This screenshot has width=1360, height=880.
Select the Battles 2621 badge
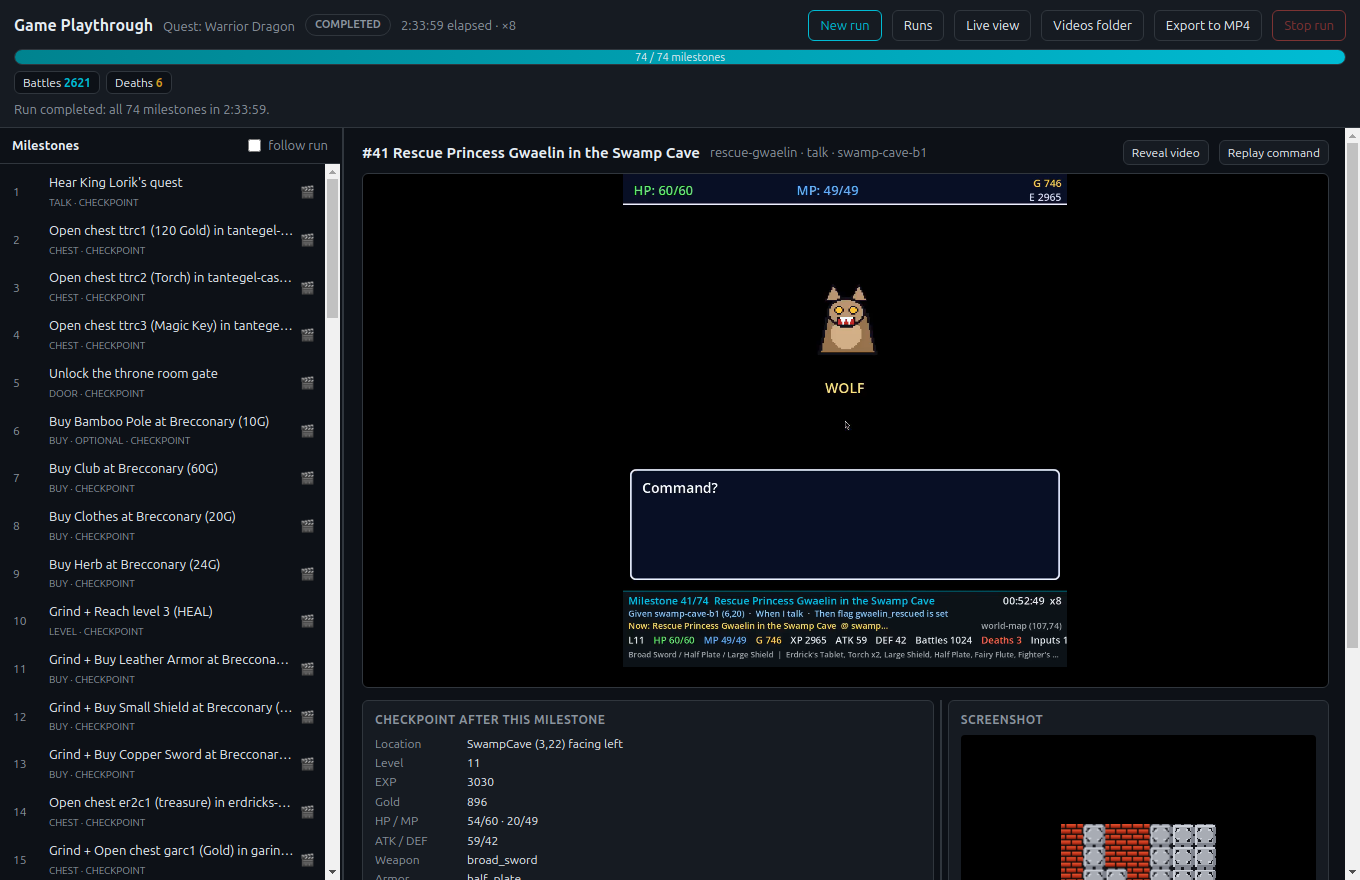(x=57, y=83)
